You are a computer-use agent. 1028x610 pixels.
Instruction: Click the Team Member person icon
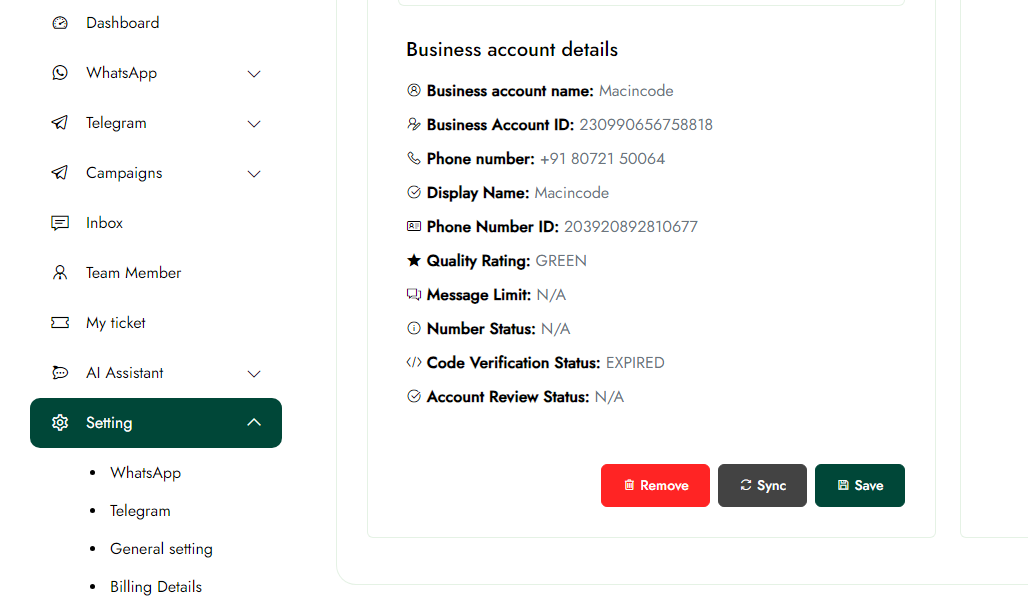pyautogui.click(x=60, y=273)
